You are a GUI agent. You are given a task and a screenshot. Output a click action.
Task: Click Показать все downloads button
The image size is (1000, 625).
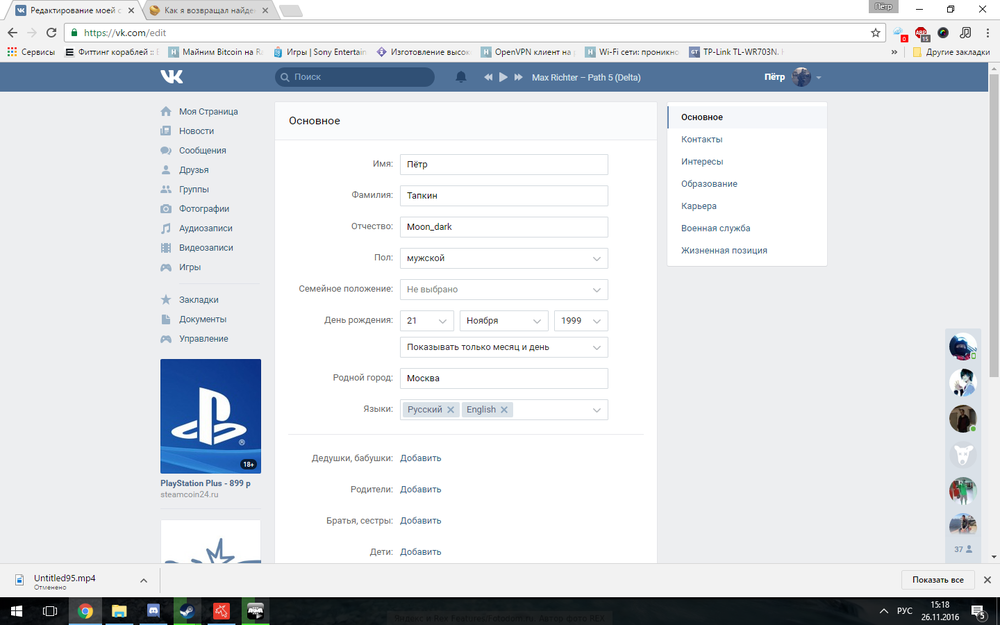938,580
